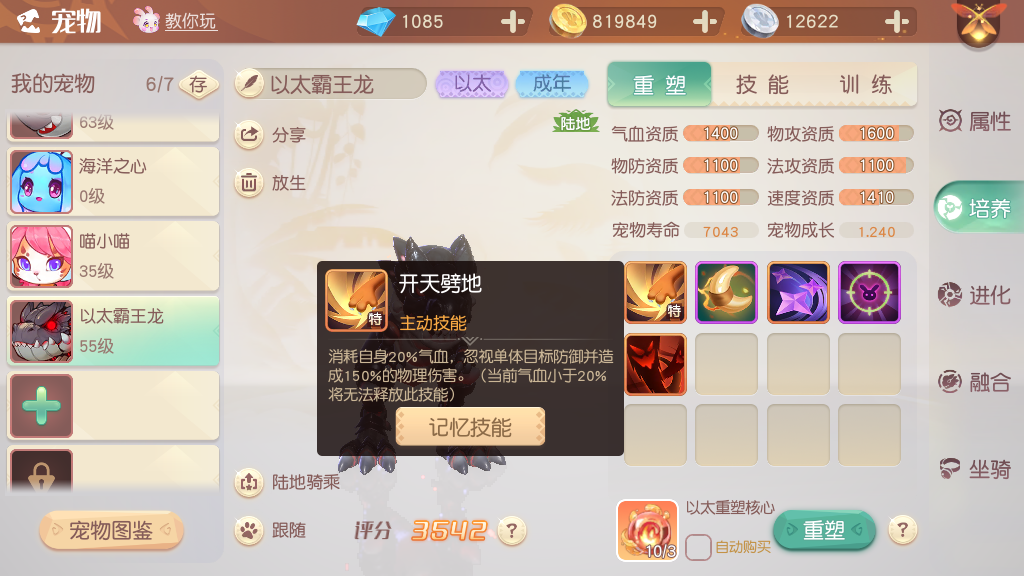The image size is (1024, 576).
Task: Open the 宠物图鉴 button
Action: pyautogui.click(x=111, y=530)
